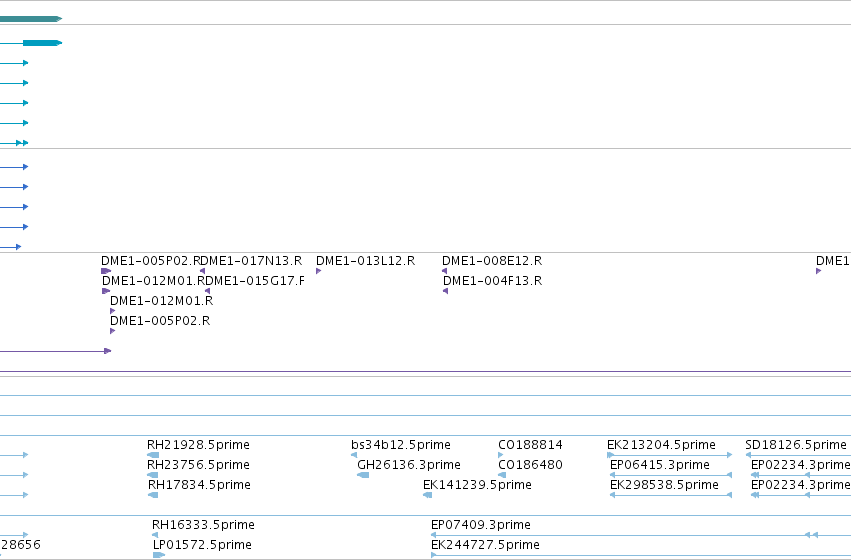Click the DME1-008E12.R label
The width and height of the screenshot is (851, 560).
pos(492,261)
